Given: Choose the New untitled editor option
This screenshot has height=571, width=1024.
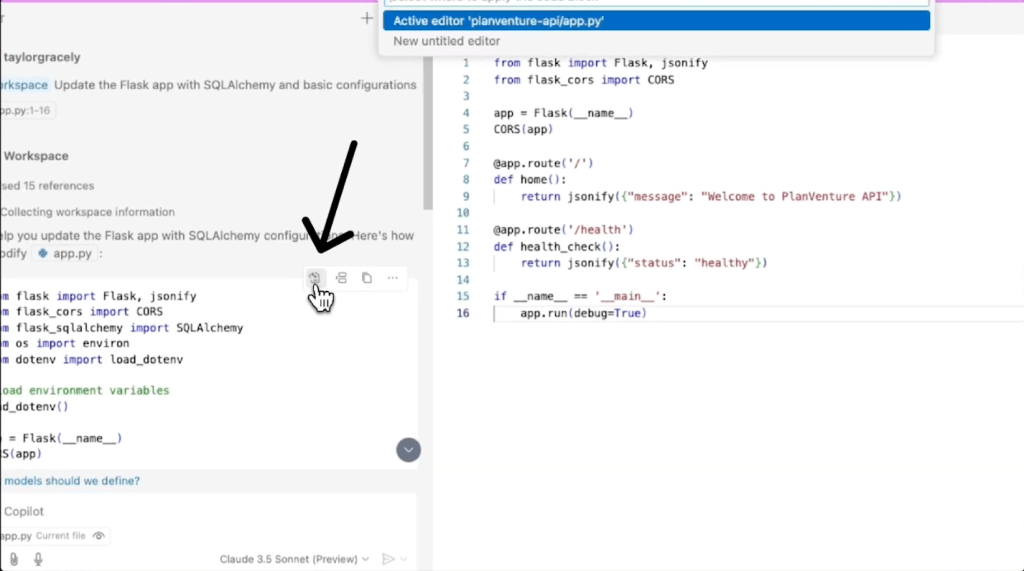Looking at the screenshot, I should (446, 41).
